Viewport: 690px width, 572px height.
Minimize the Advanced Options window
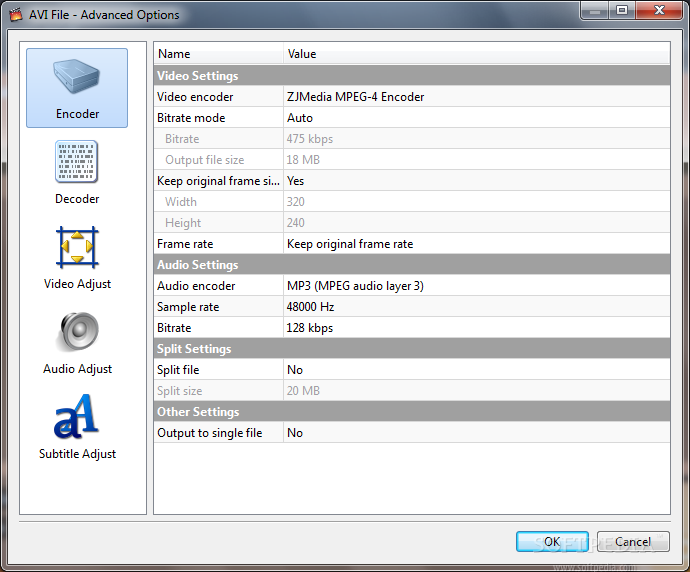(595, 10)
